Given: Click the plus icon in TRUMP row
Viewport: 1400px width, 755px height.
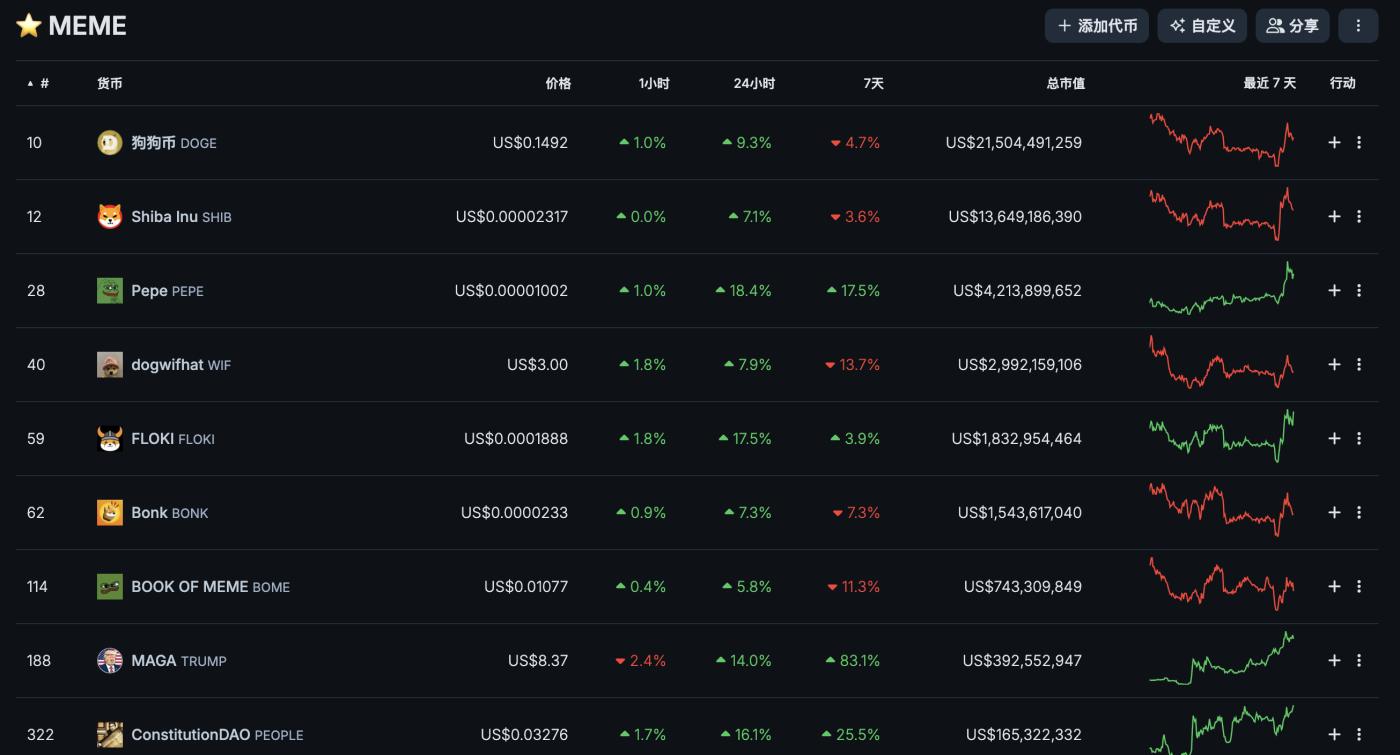Looking at the screenshot, I should 1334,661.
